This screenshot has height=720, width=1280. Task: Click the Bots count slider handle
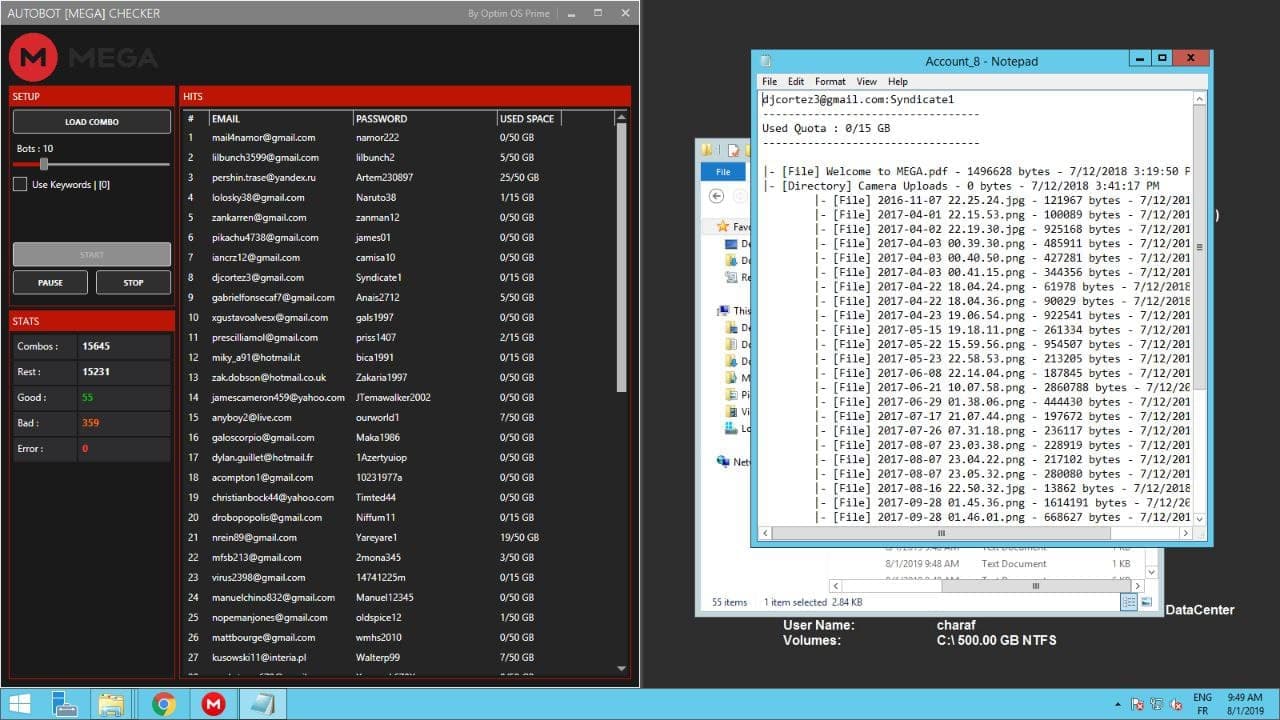pyautogui.click(x=44, y=164)
